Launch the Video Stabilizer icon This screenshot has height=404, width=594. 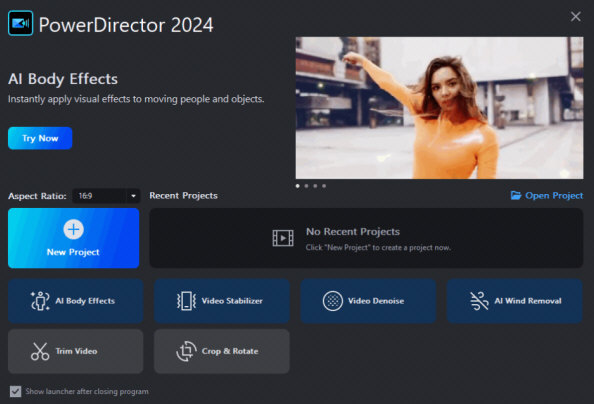186,301
